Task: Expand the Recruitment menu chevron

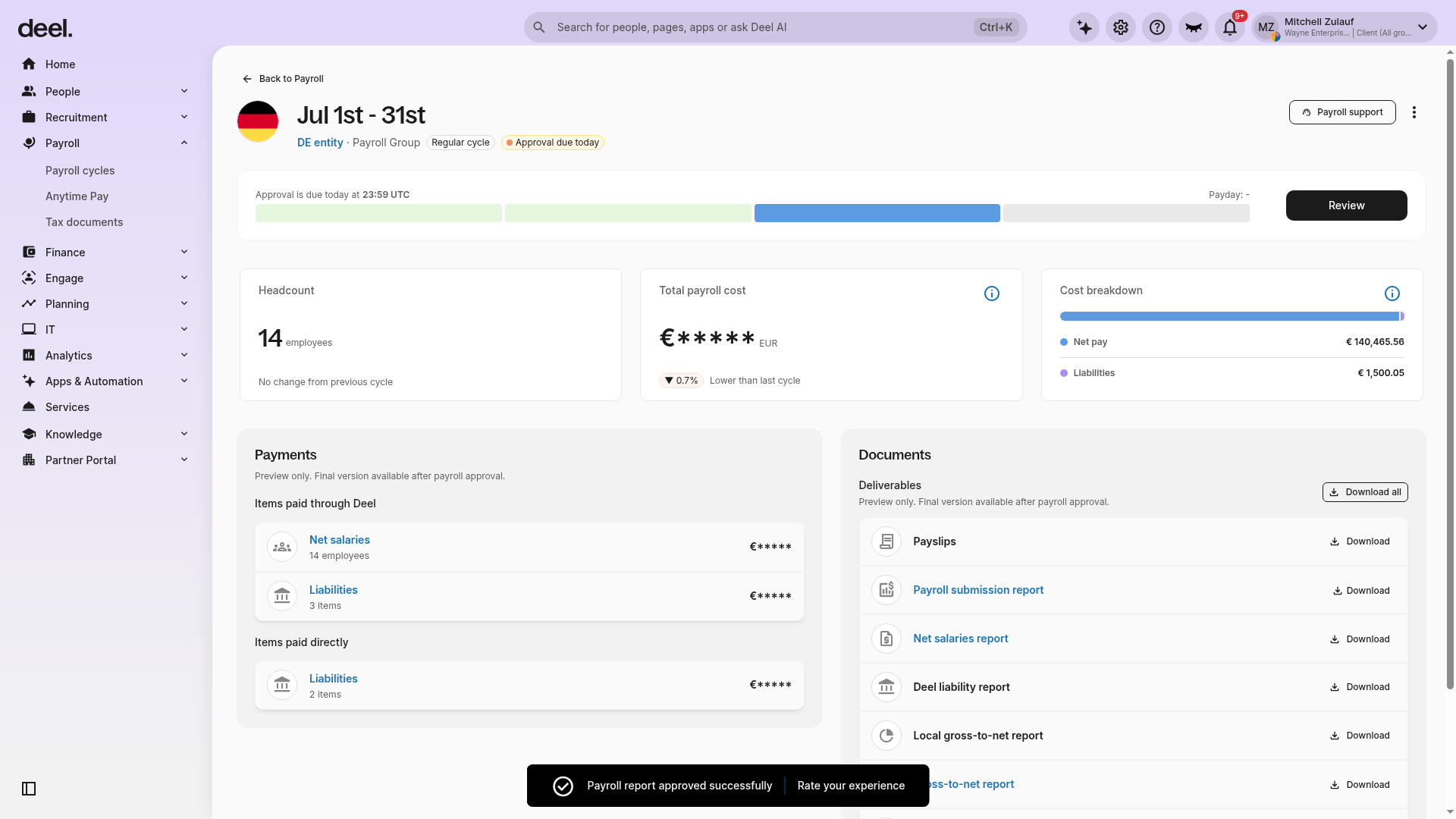Action: coord(184,117)
